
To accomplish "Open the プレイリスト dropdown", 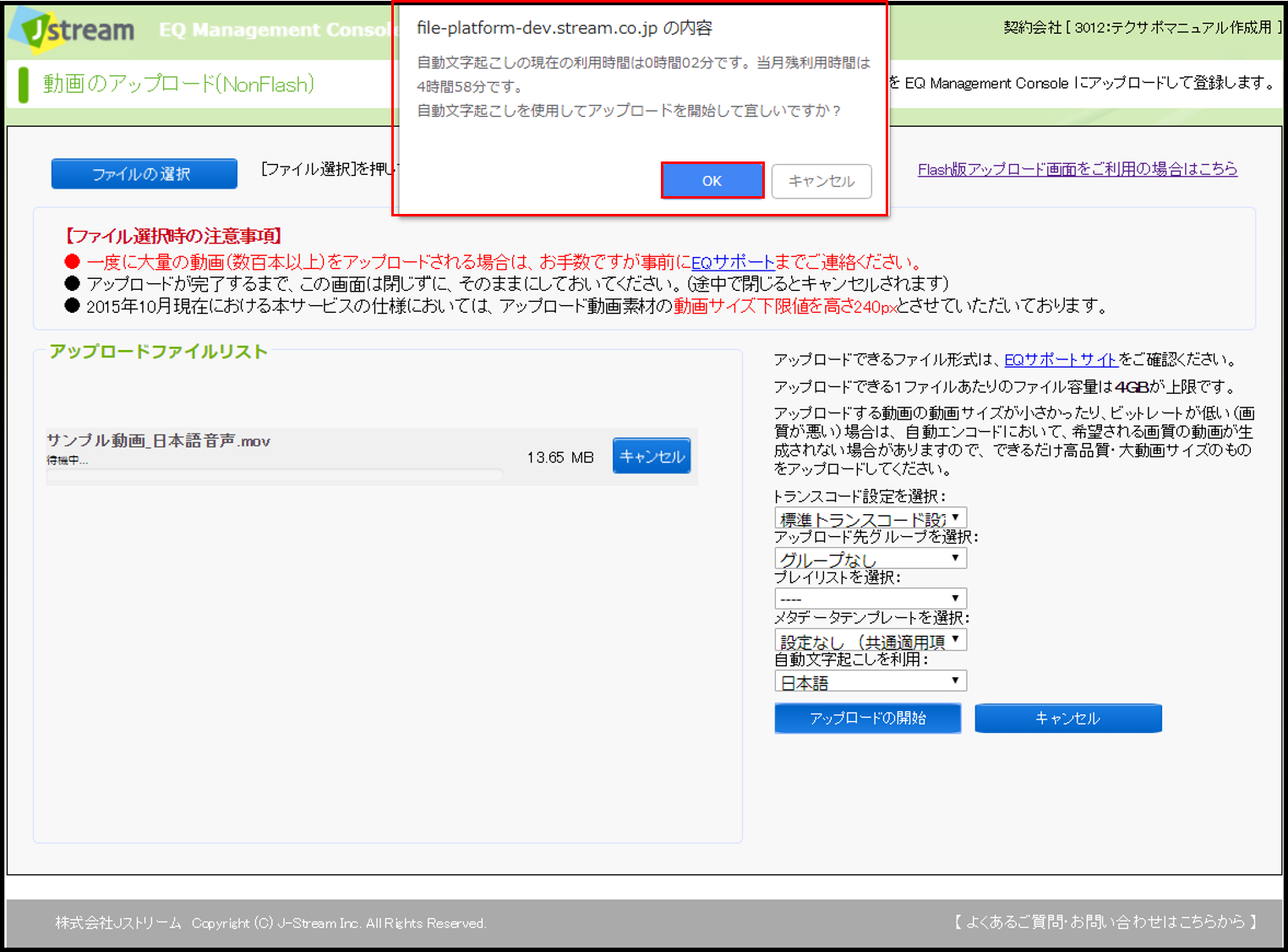I will (x=870, y=599).
